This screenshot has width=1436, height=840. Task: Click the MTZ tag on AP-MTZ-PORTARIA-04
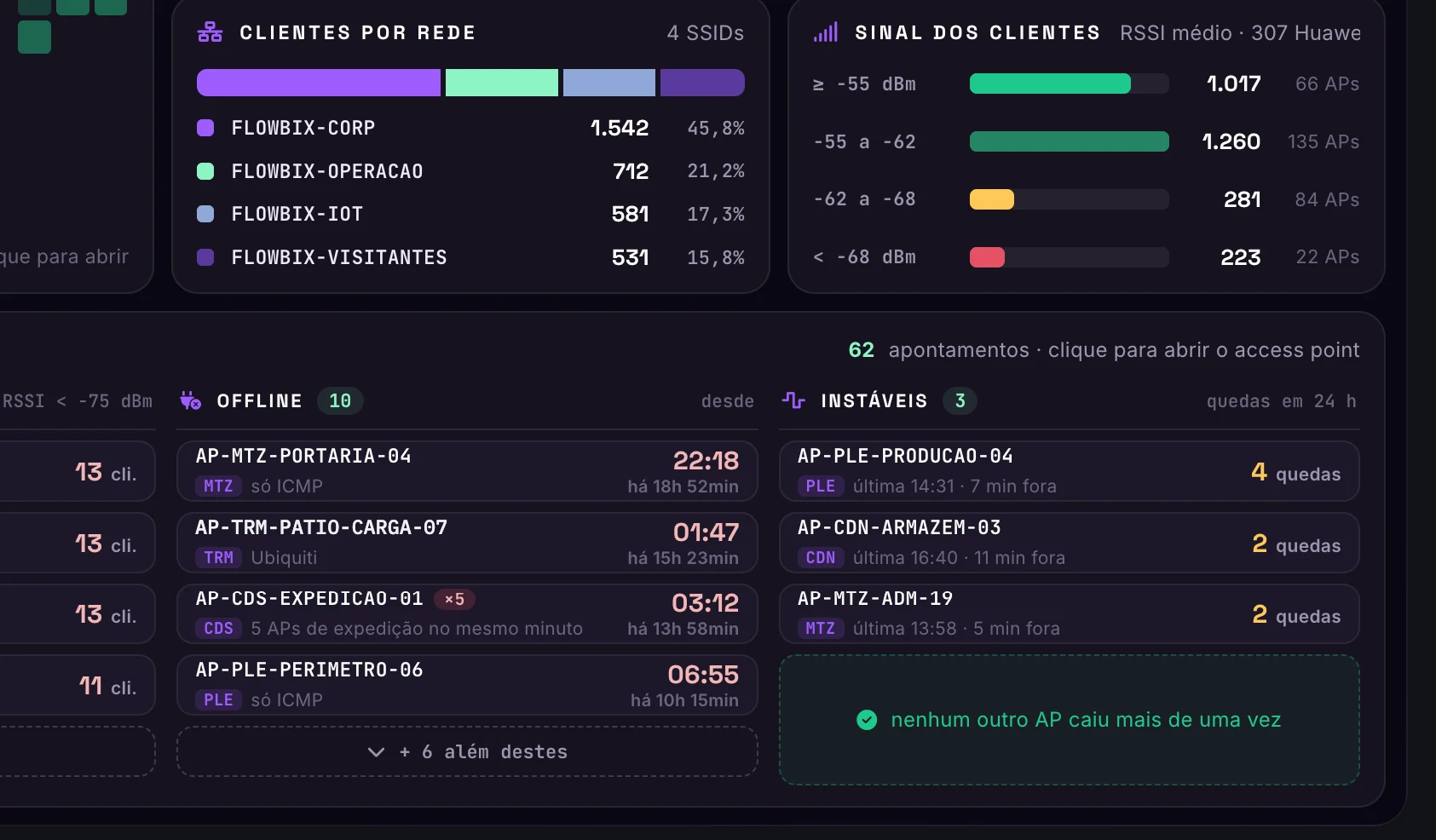[218, 486]
